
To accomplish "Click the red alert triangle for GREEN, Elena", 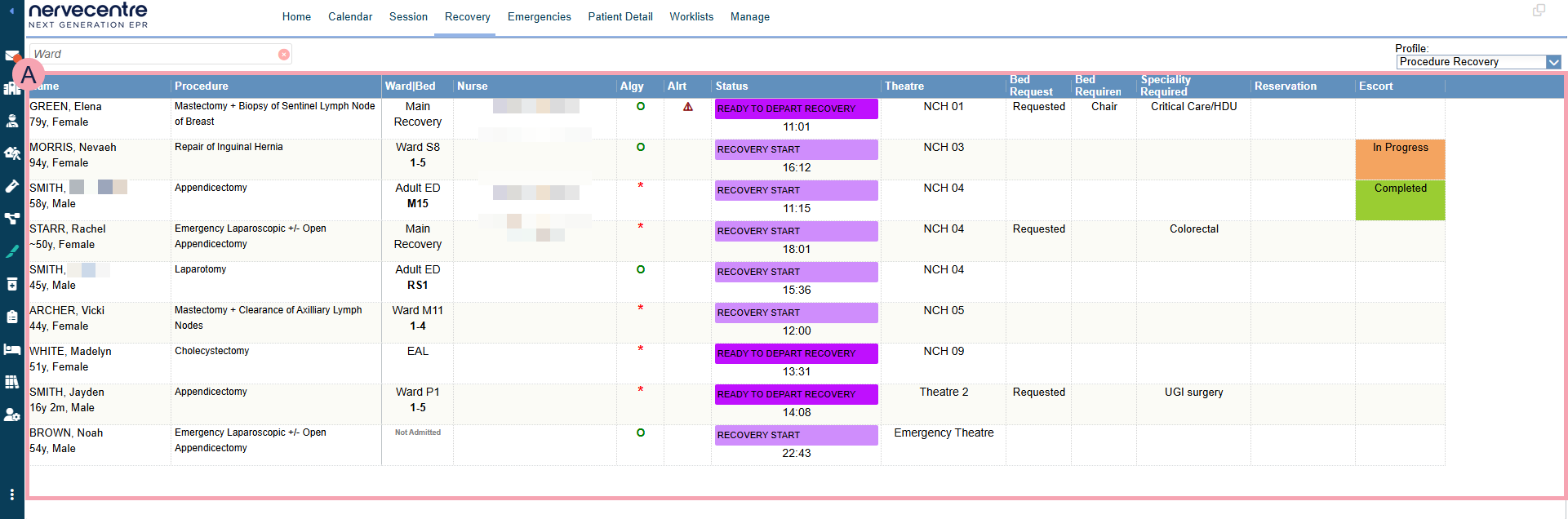I will pos(688,107).
